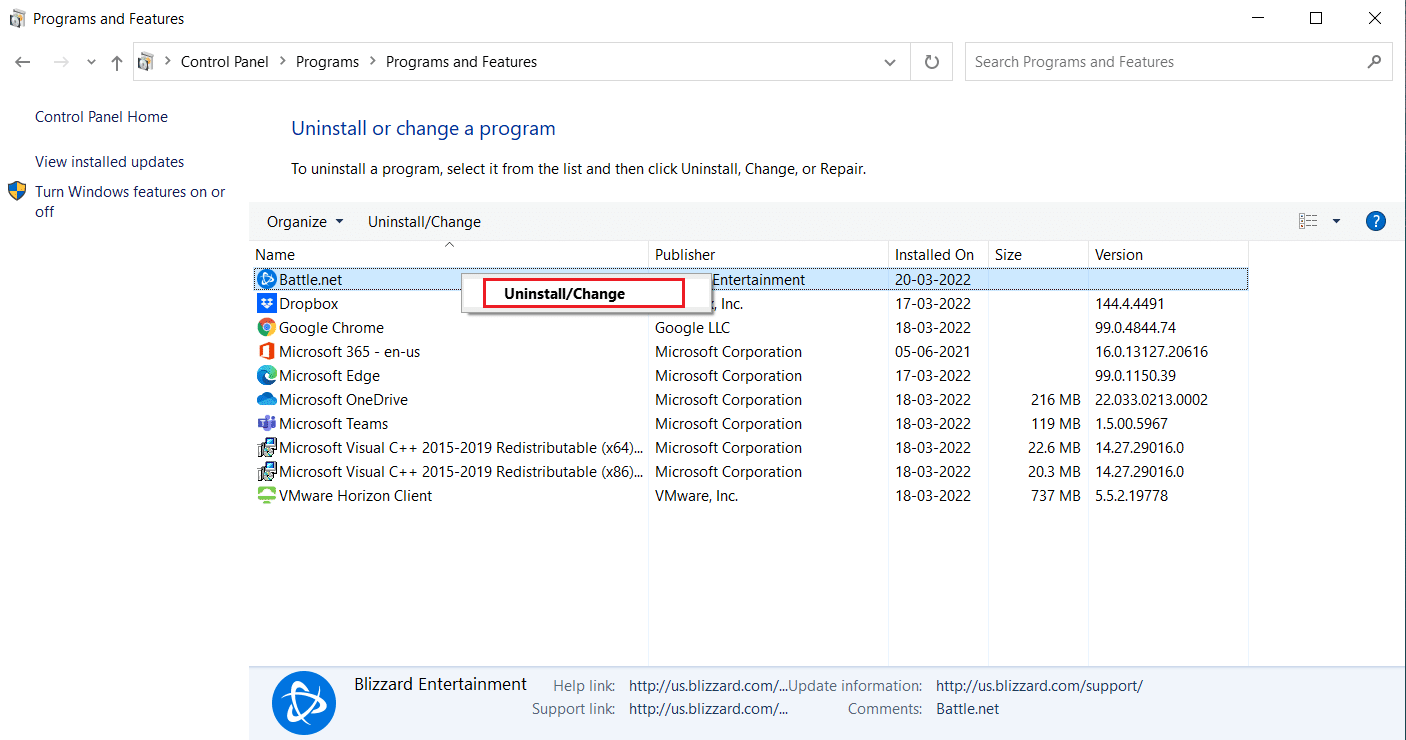Click the Microsoft Edge icon in list
This screenshot has width=1406, height=740.
(x=266, y=376)
